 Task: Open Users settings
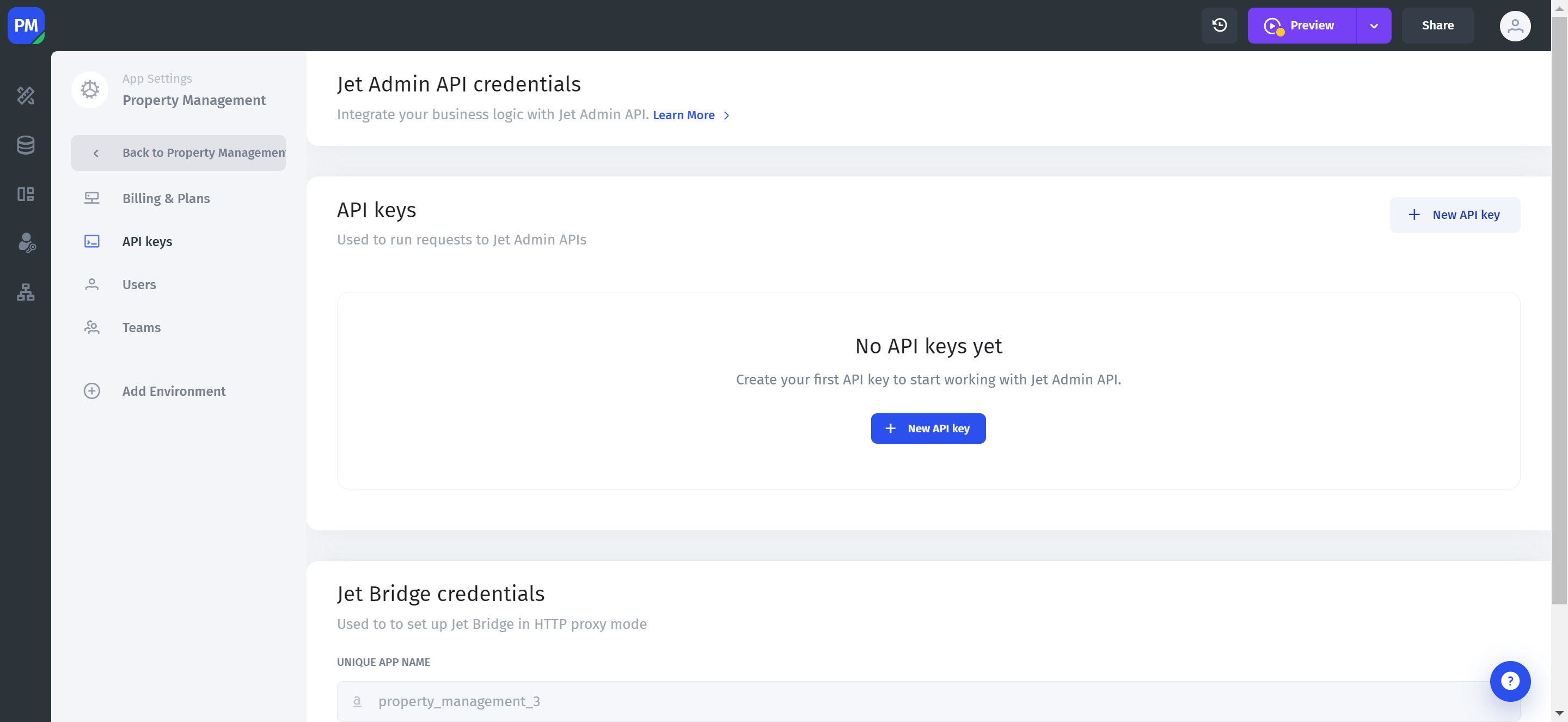(179, 284)
